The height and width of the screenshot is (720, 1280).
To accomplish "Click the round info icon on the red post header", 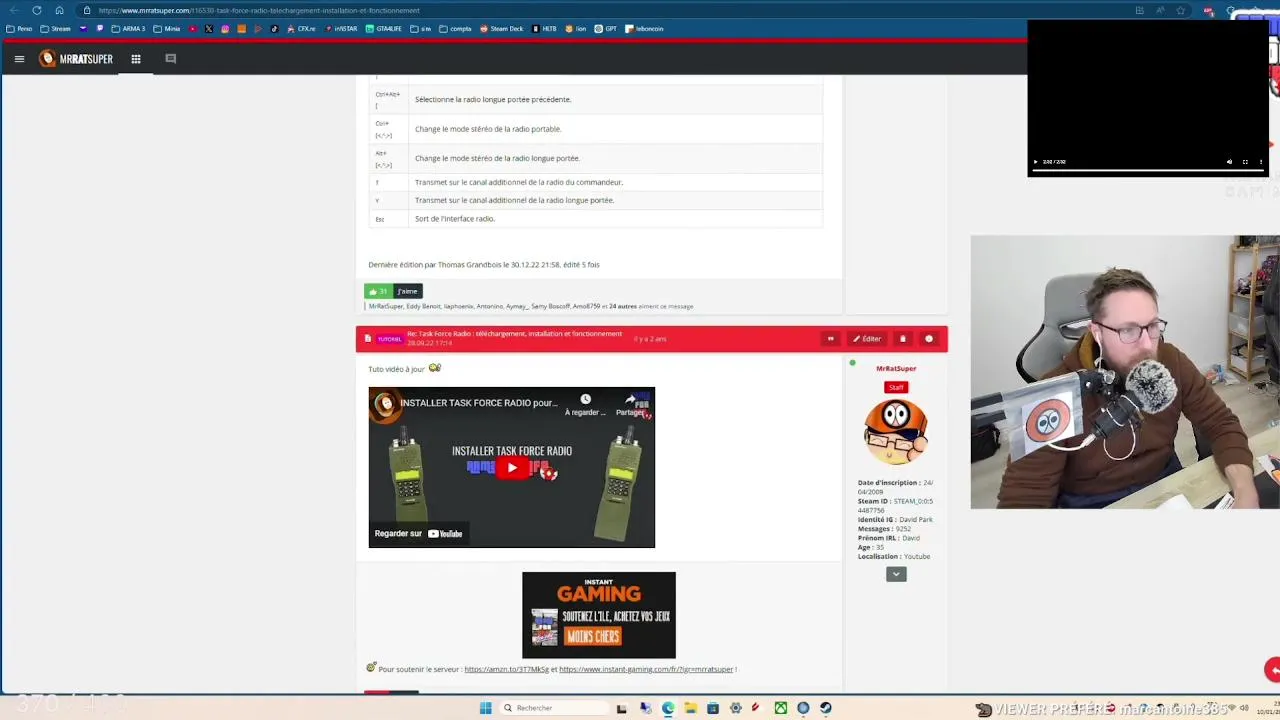I will 929,339.
